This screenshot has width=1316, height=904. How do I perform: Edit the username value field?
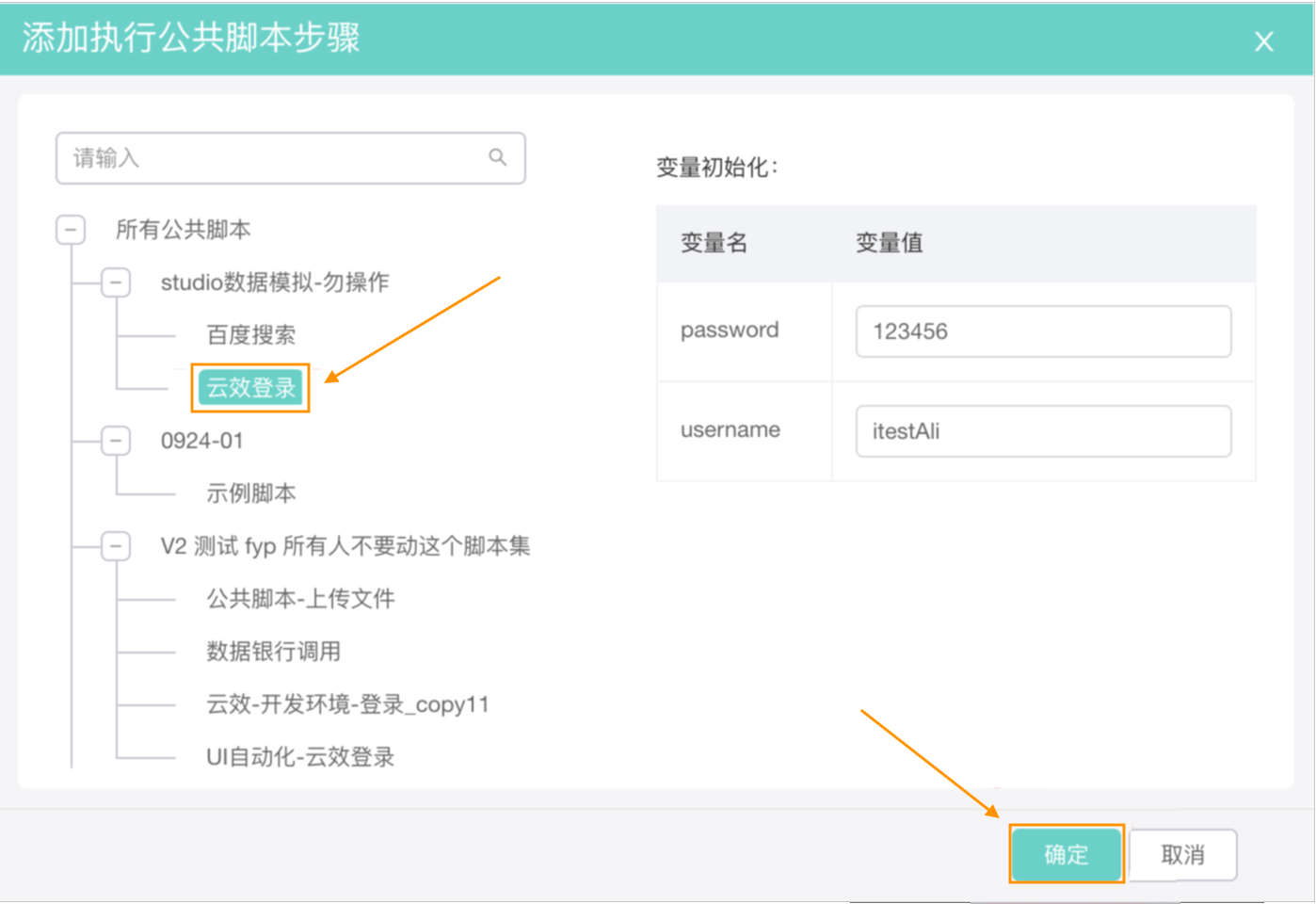pos(1043,431)
